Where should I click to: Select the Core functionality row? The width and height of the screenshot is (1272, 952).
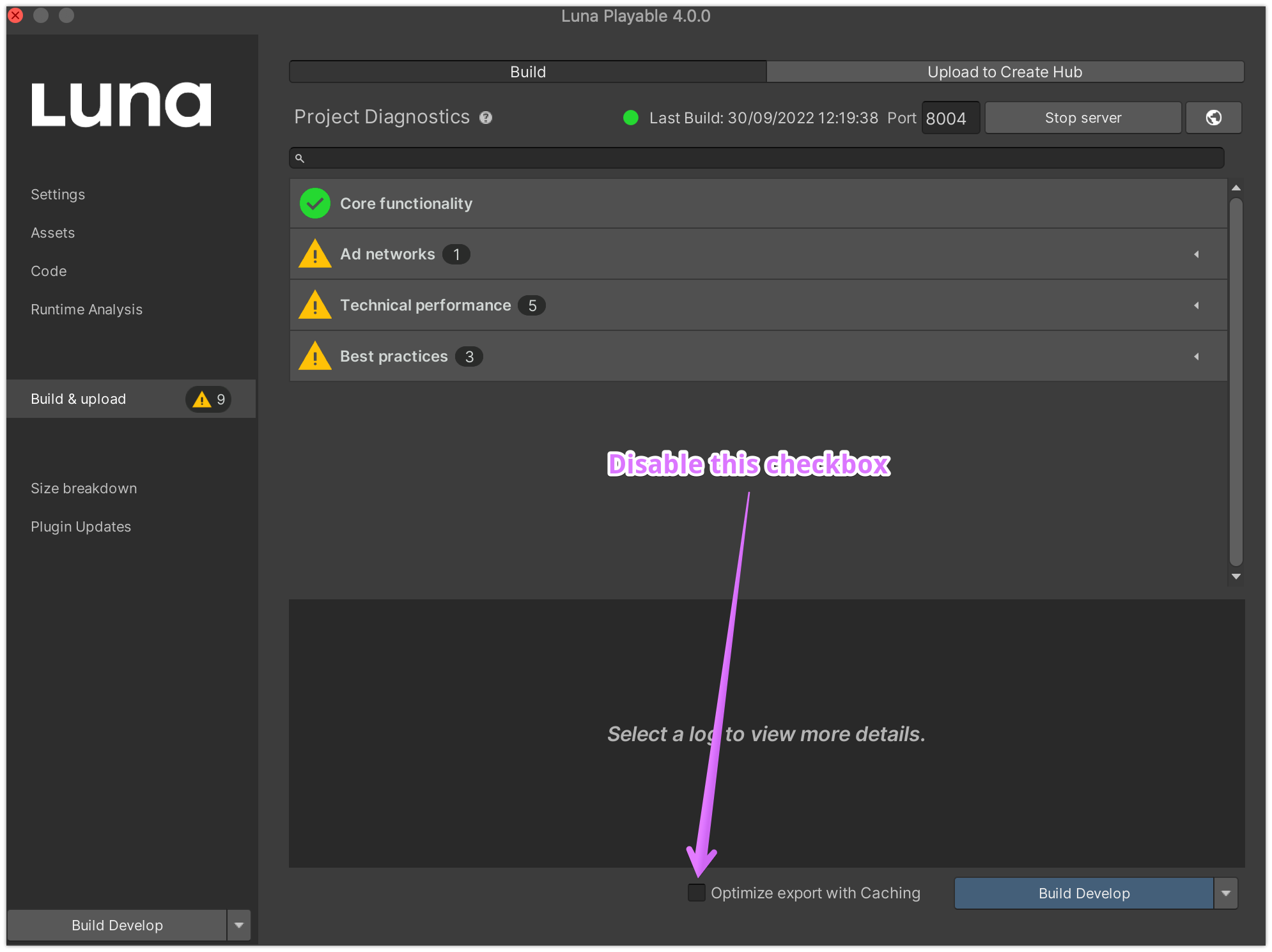(758, 203)
